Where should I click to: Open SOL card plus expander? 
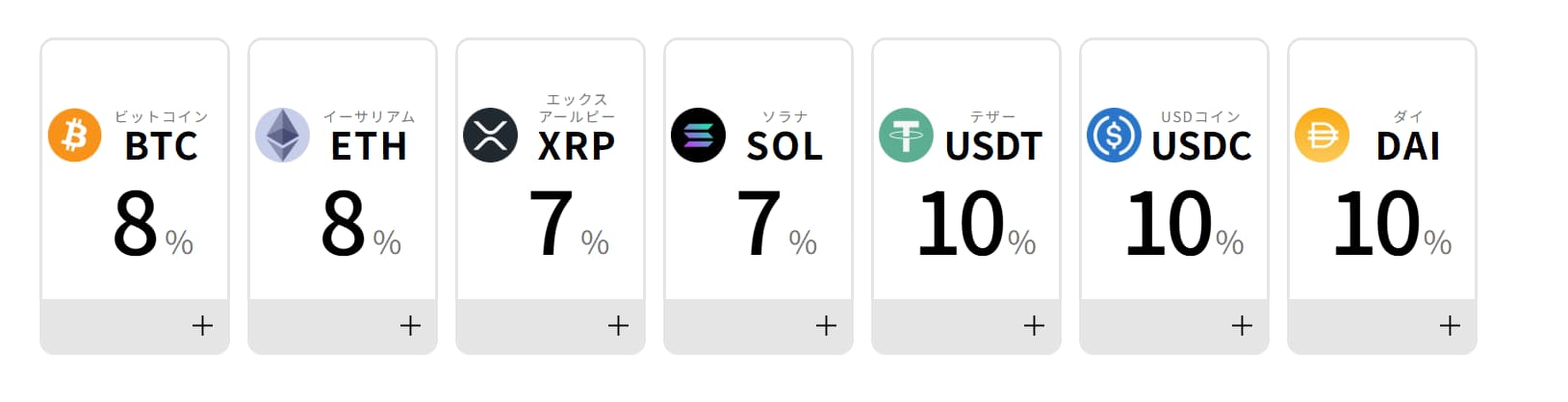tap(826, 326)
